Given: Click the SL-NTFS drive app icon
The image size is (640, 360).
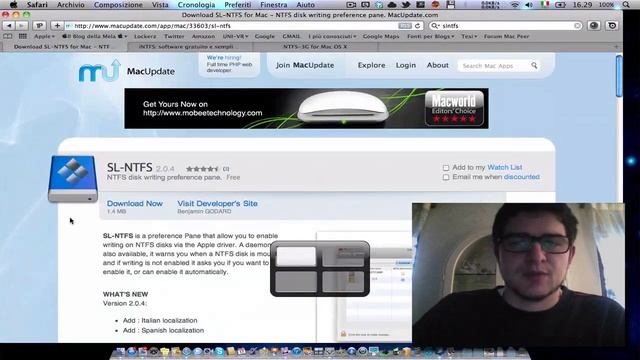Looking at the screenshot, I should (73, 179).
